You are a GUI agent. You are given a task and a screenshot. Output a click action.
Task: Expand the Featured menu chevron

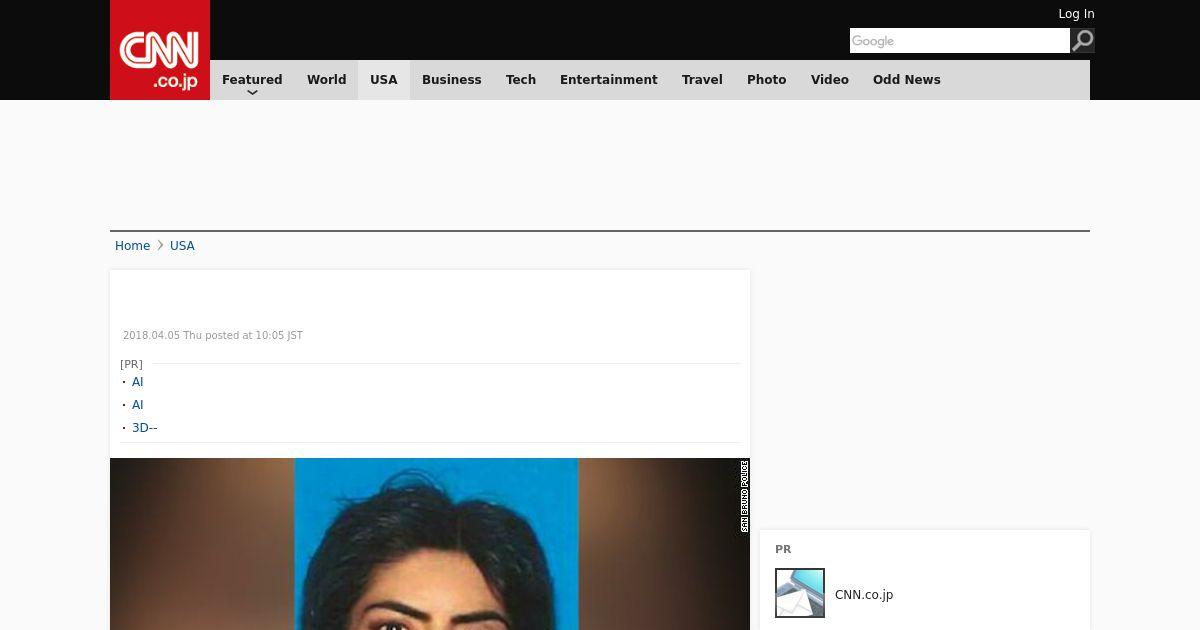(252, 92)
